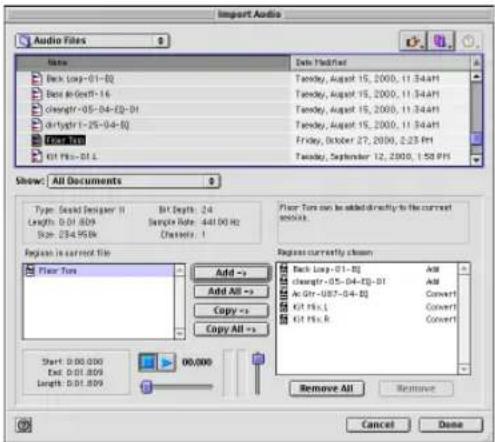
Task: Open the Show All Documents pop-up menu
Action: coord(134,181)
